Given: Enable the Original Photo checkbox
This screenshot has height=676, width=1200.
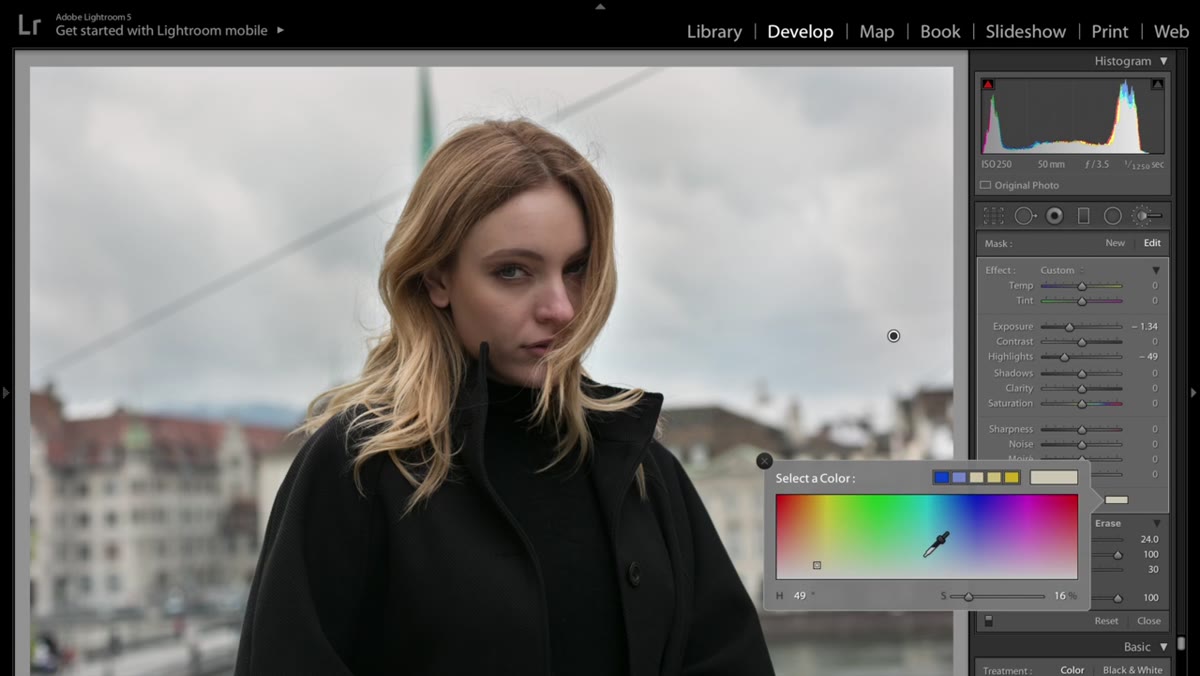Looking at the screenshot, I should pos(985,185).
